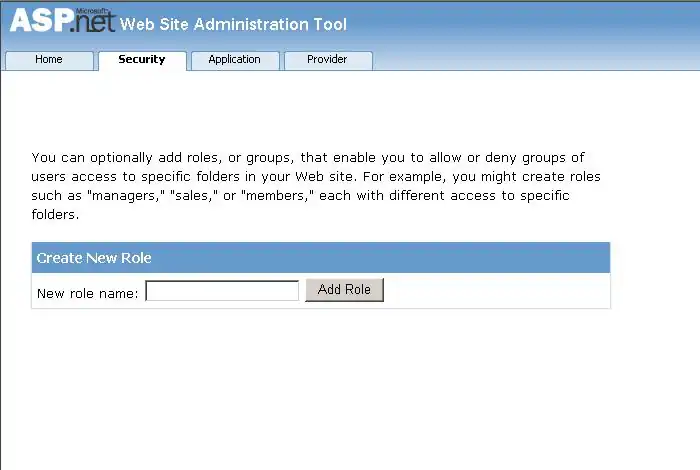Viewport: 700px width, 470px height.
Task: Switch to the Application tab
Action: point(234,60)
